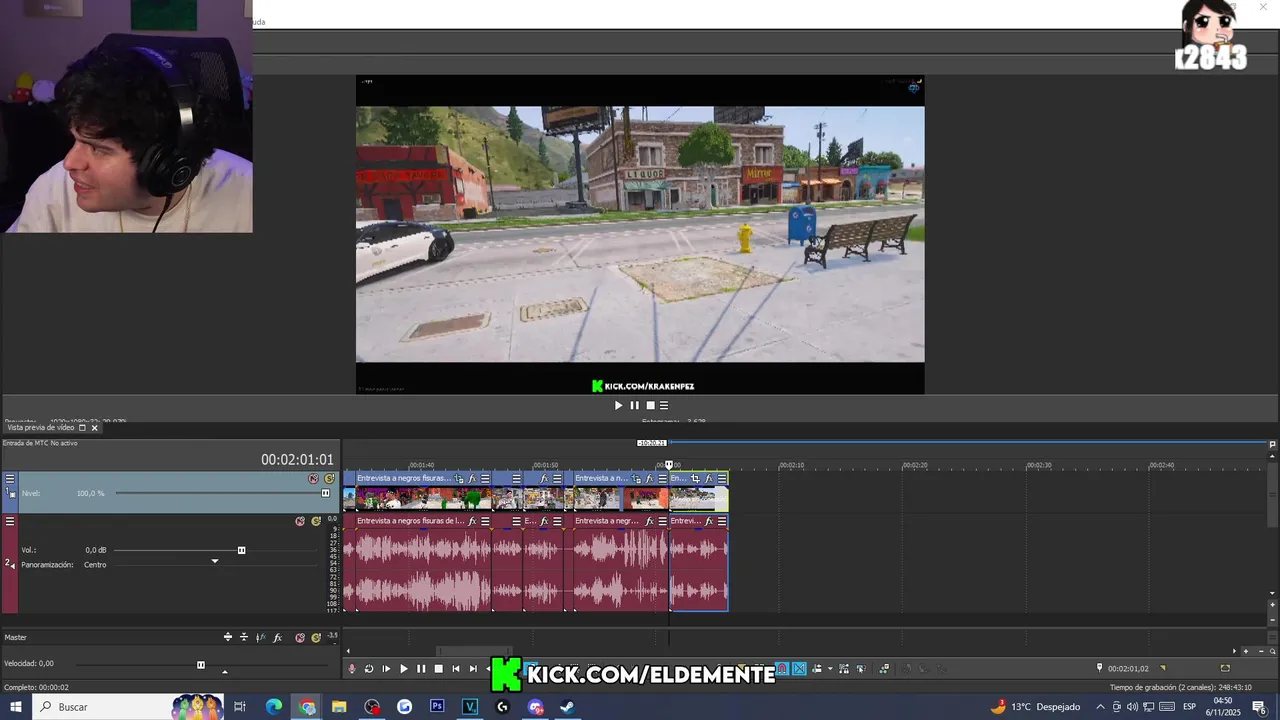Click first Master bus insert icon
1280x720 pixels.
tap(228, 637)
